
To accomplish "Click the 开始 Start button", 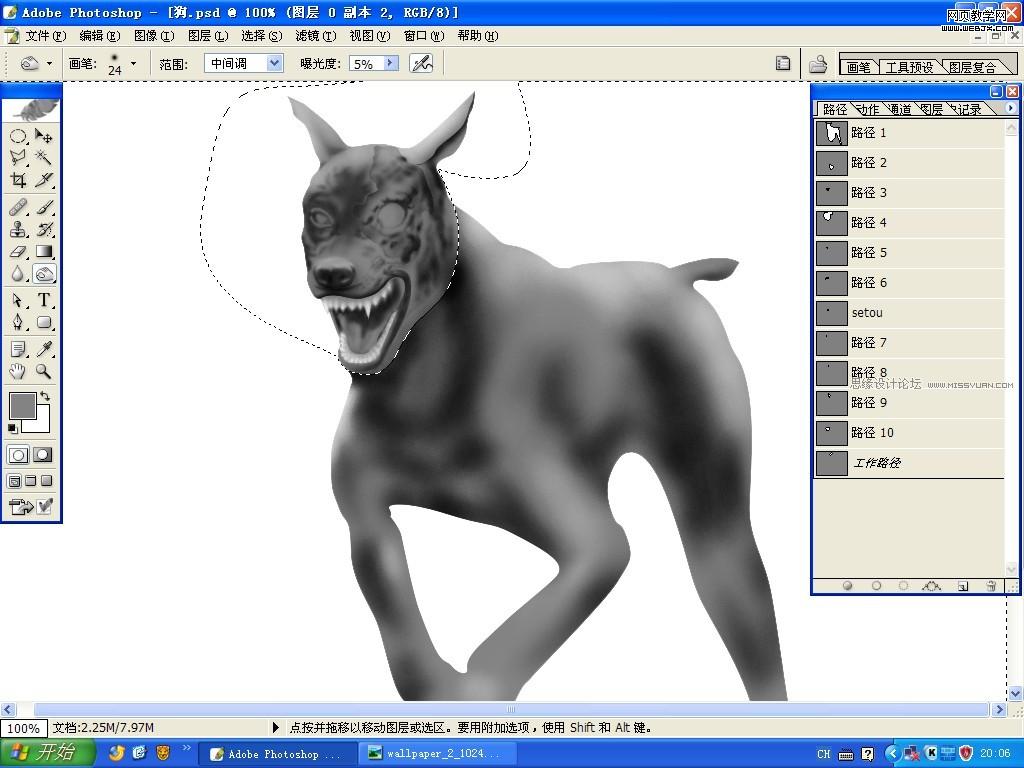I will click(47, 752).
